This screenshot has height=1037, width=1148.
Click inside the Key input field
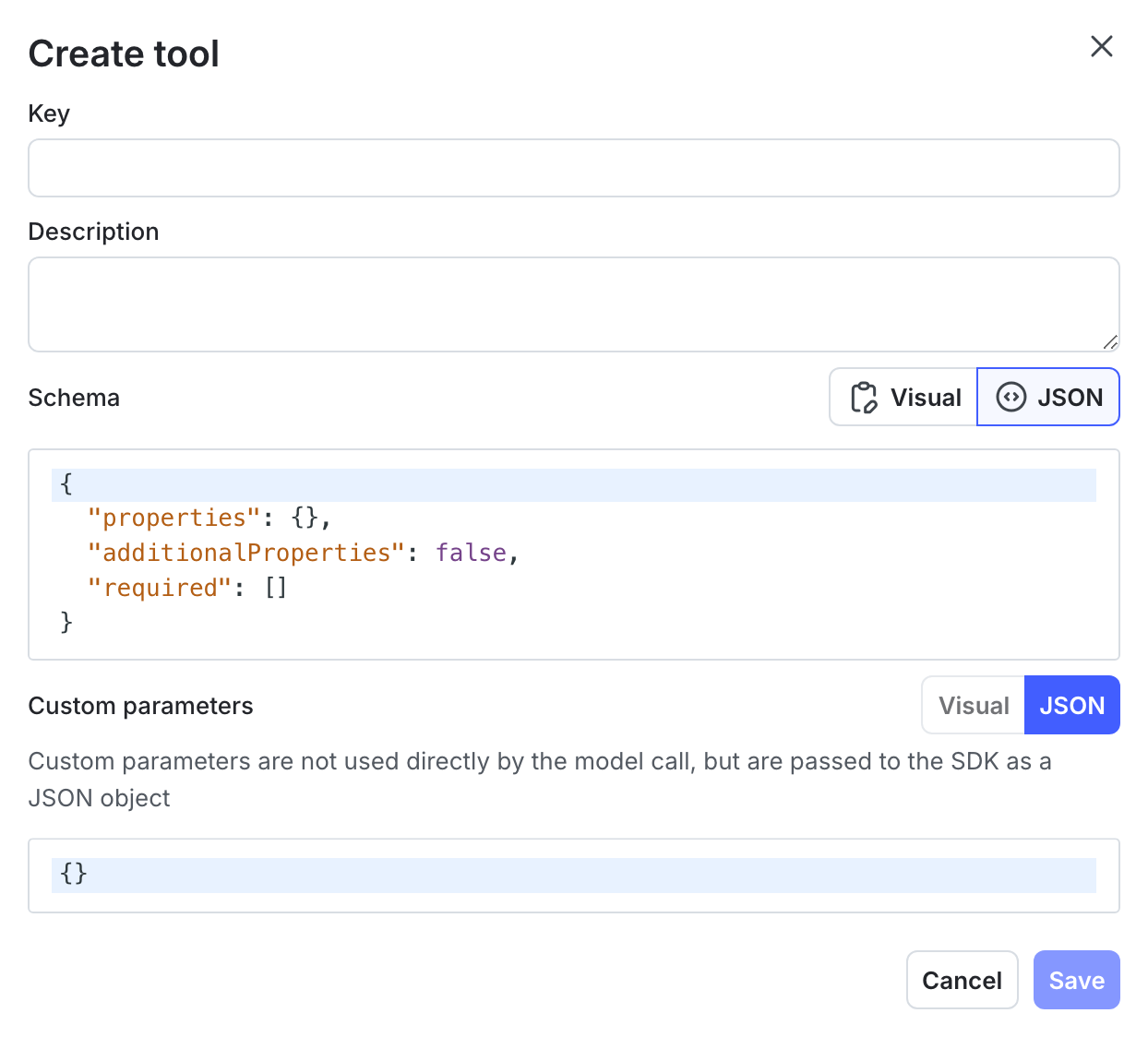coord(572,168)
